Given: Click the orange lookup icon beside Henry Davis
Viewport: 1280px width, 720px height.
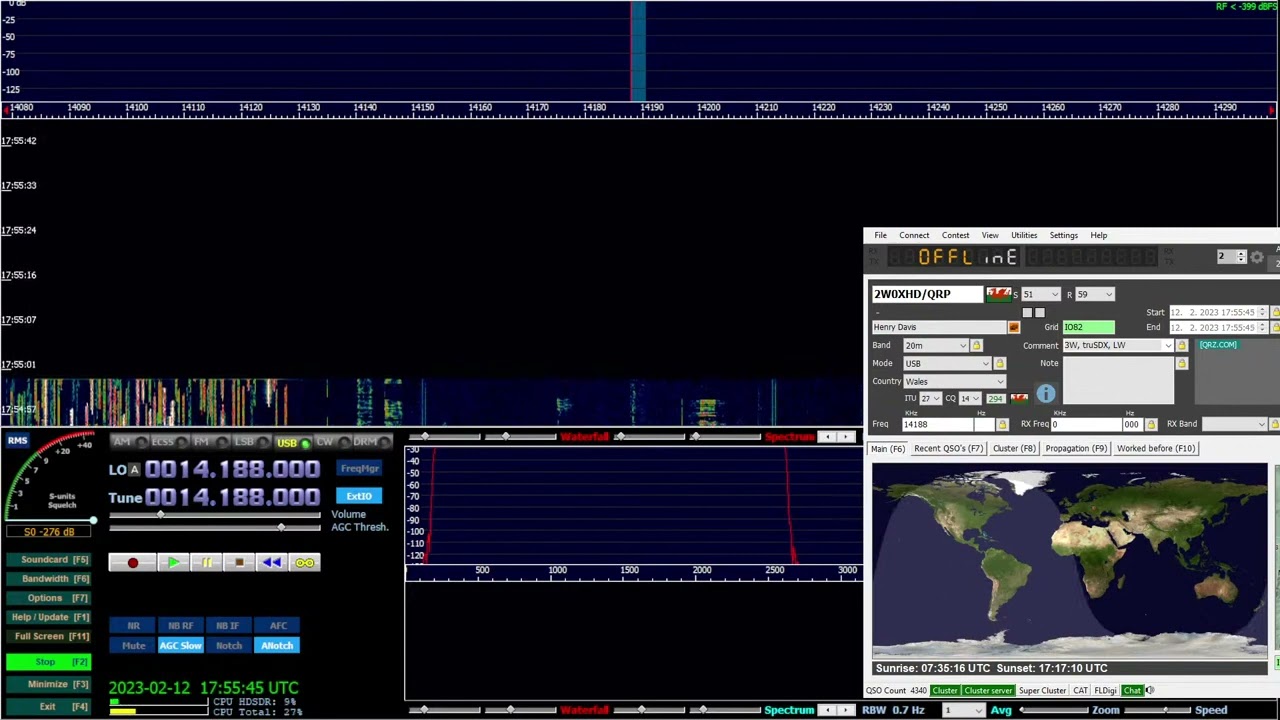Looking at the screenshot, I should point(1014,328).
